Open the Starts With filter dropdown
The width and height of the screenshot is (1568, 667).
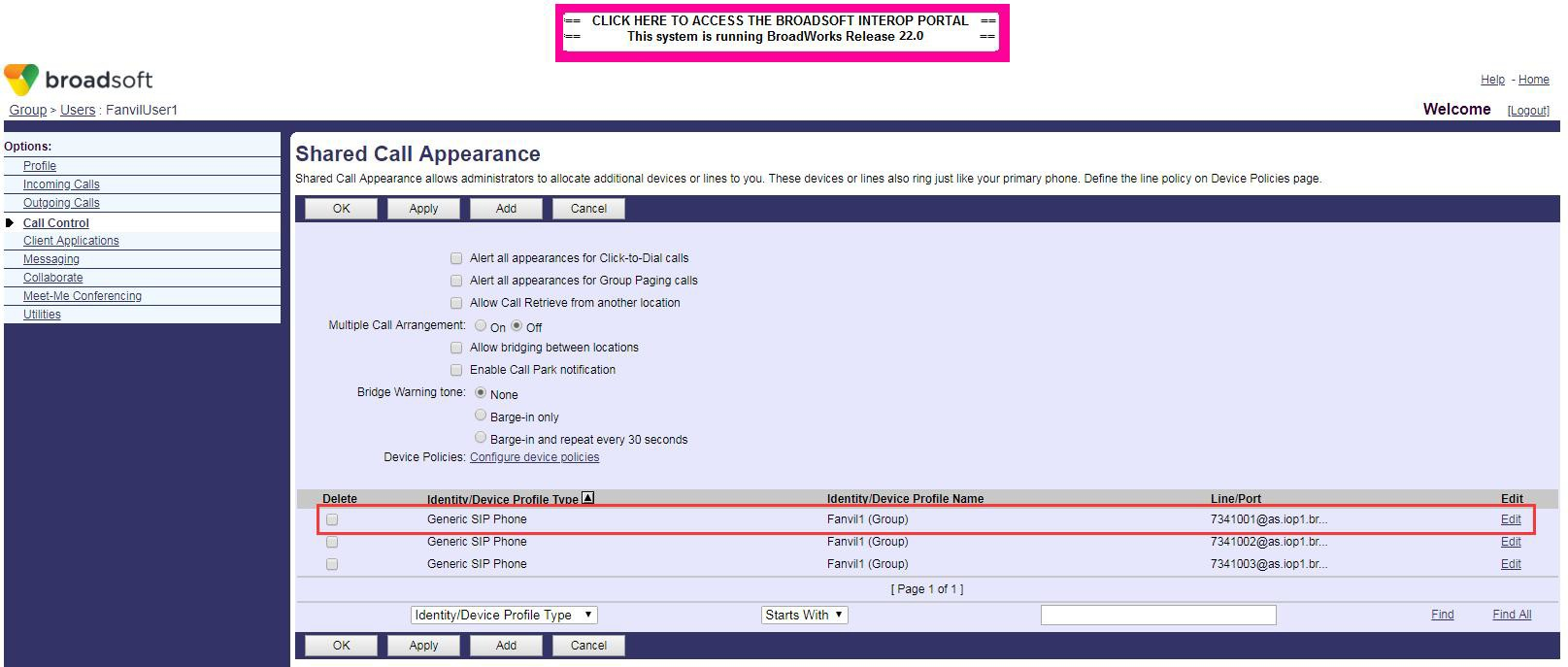point(804,615)
